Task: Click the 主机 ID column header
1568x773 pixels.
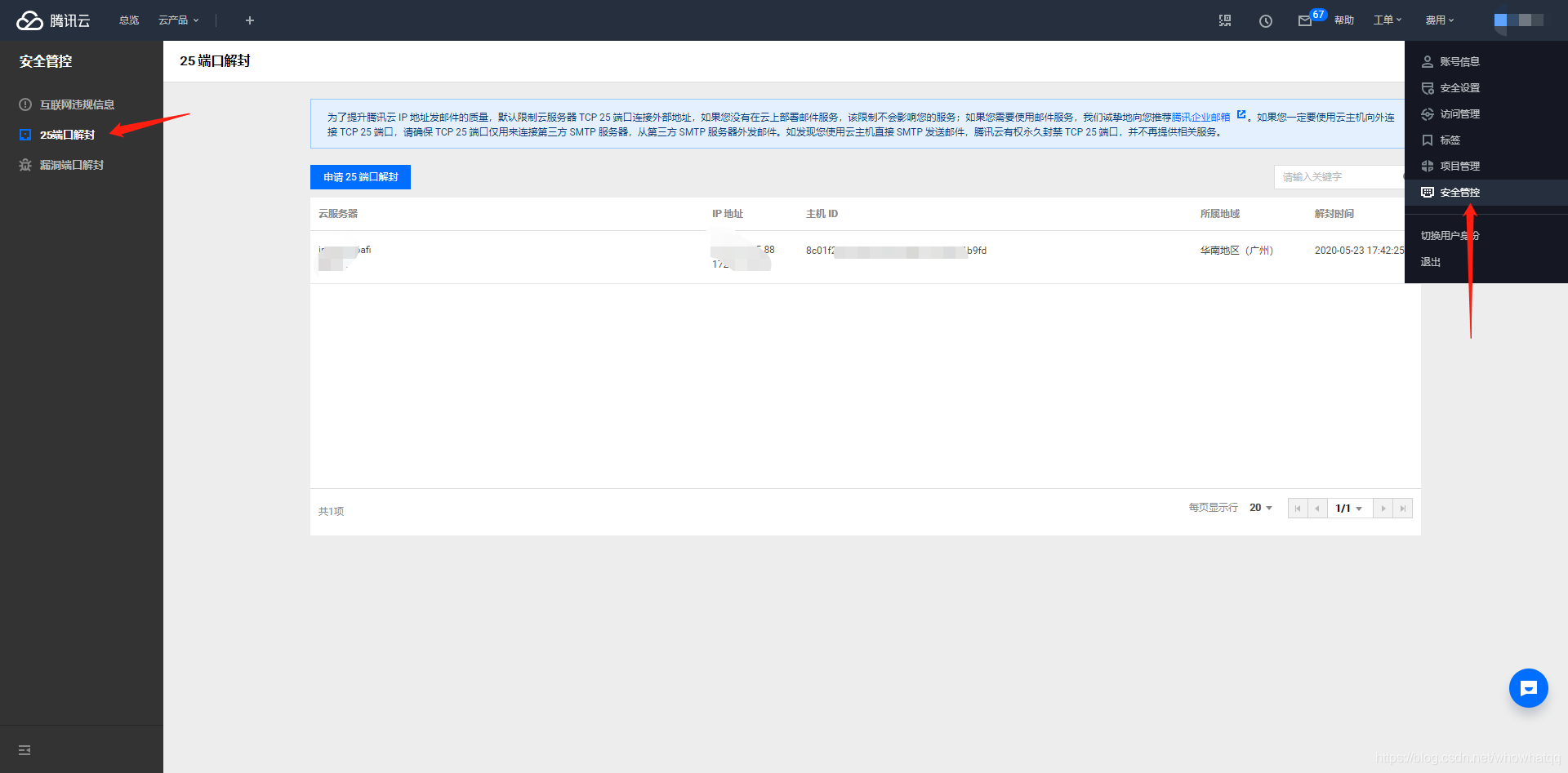Action: [822, 214]
